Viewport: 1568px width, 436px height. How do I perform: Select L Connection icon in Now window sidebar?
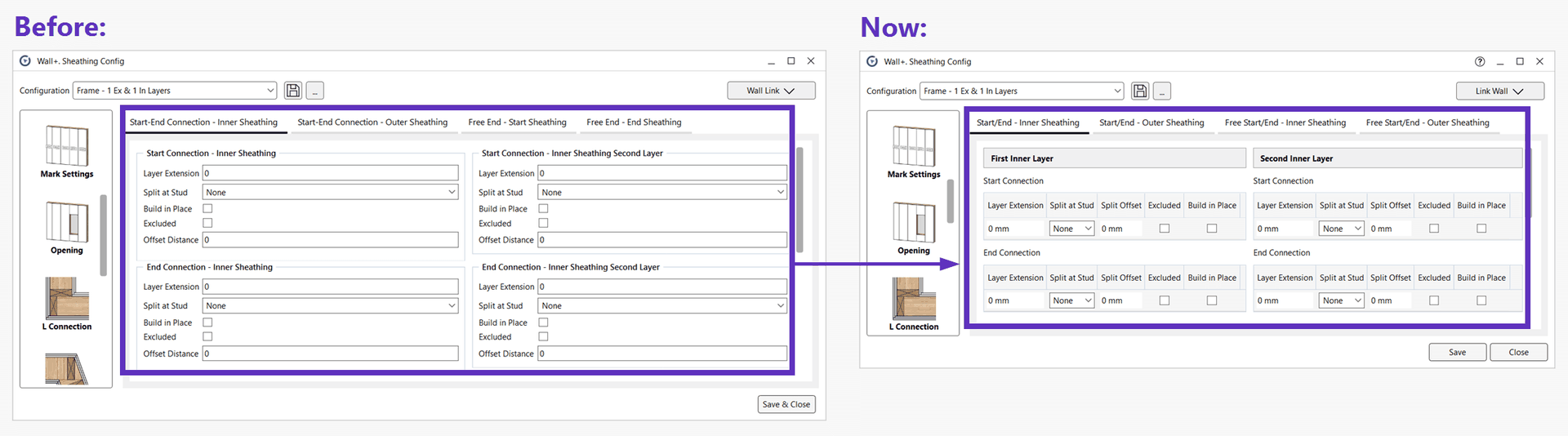tap(914, 304)
